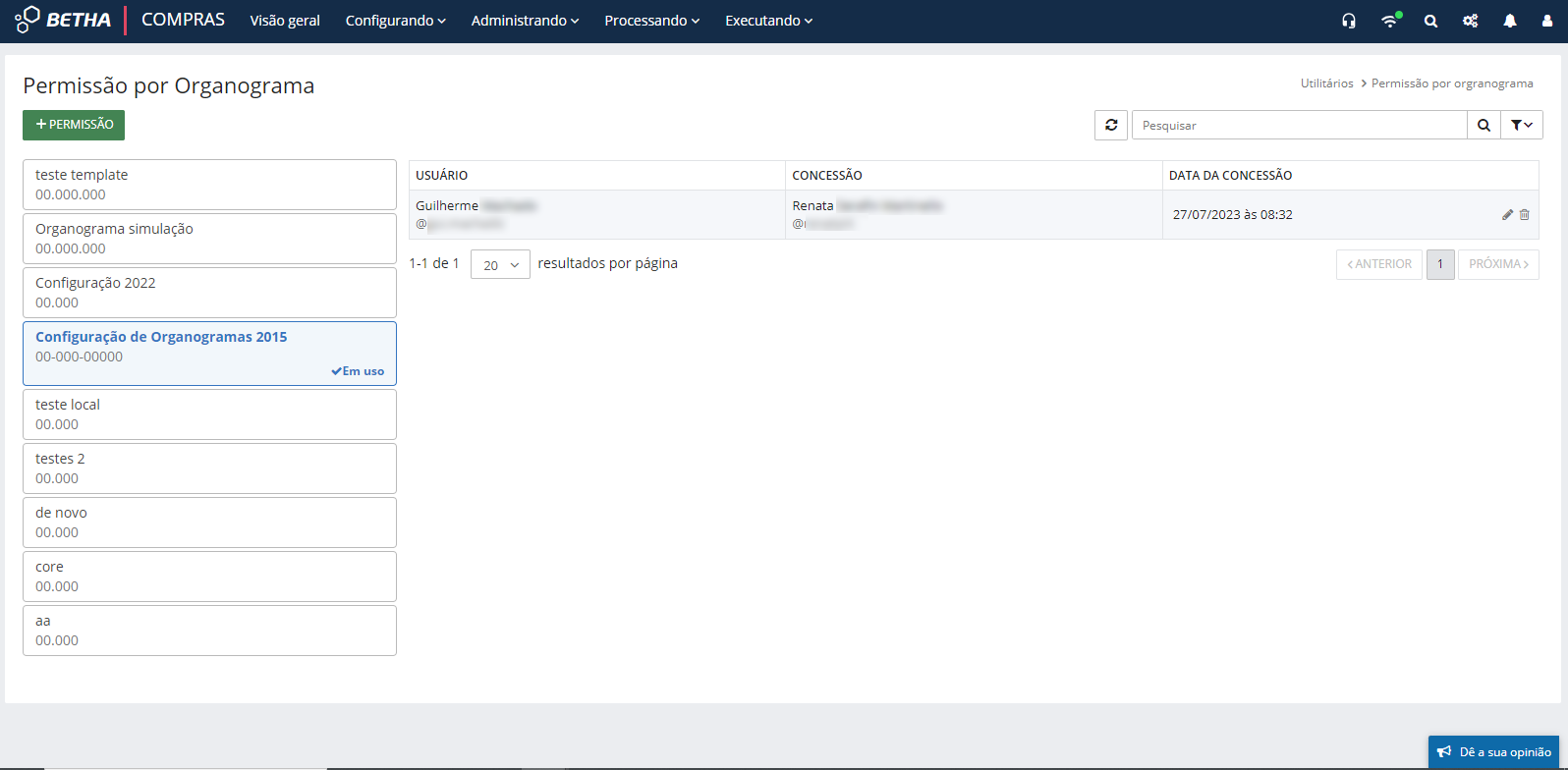
Task: Select Configuração de Organogramas 2015 entry
Action: 209,354
